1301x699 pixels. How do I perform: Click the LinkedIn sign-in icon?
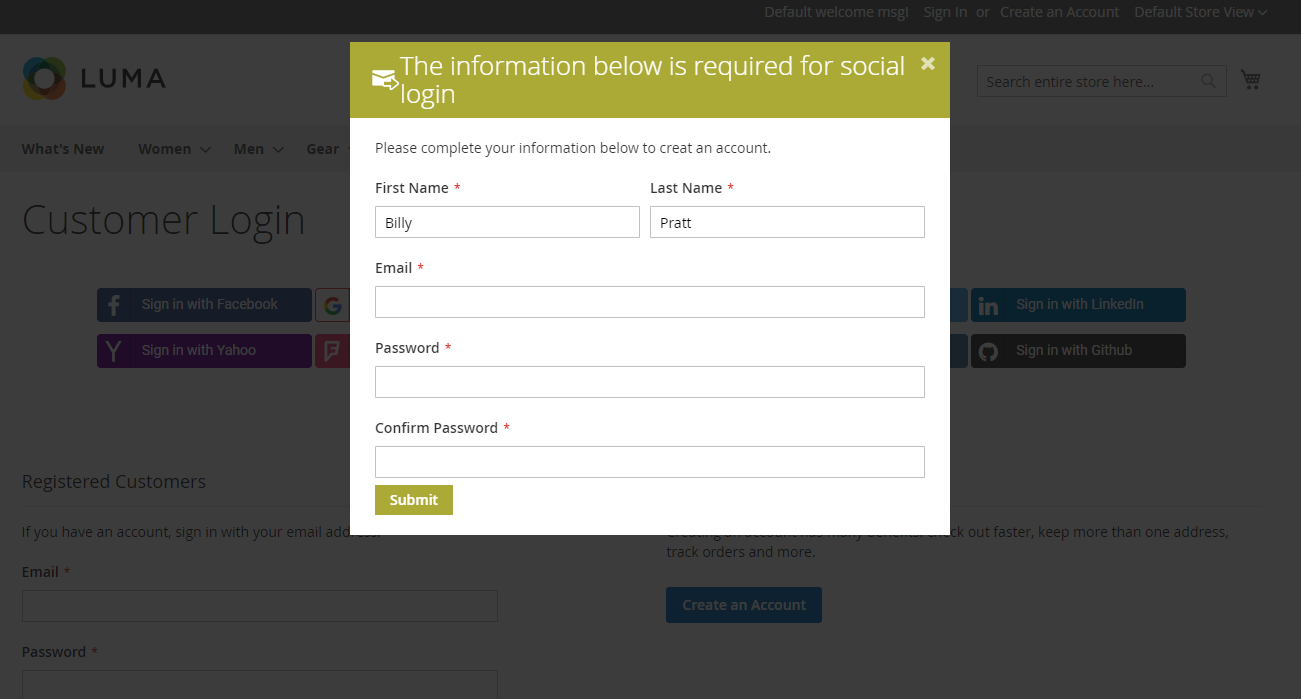coord(989,305)
